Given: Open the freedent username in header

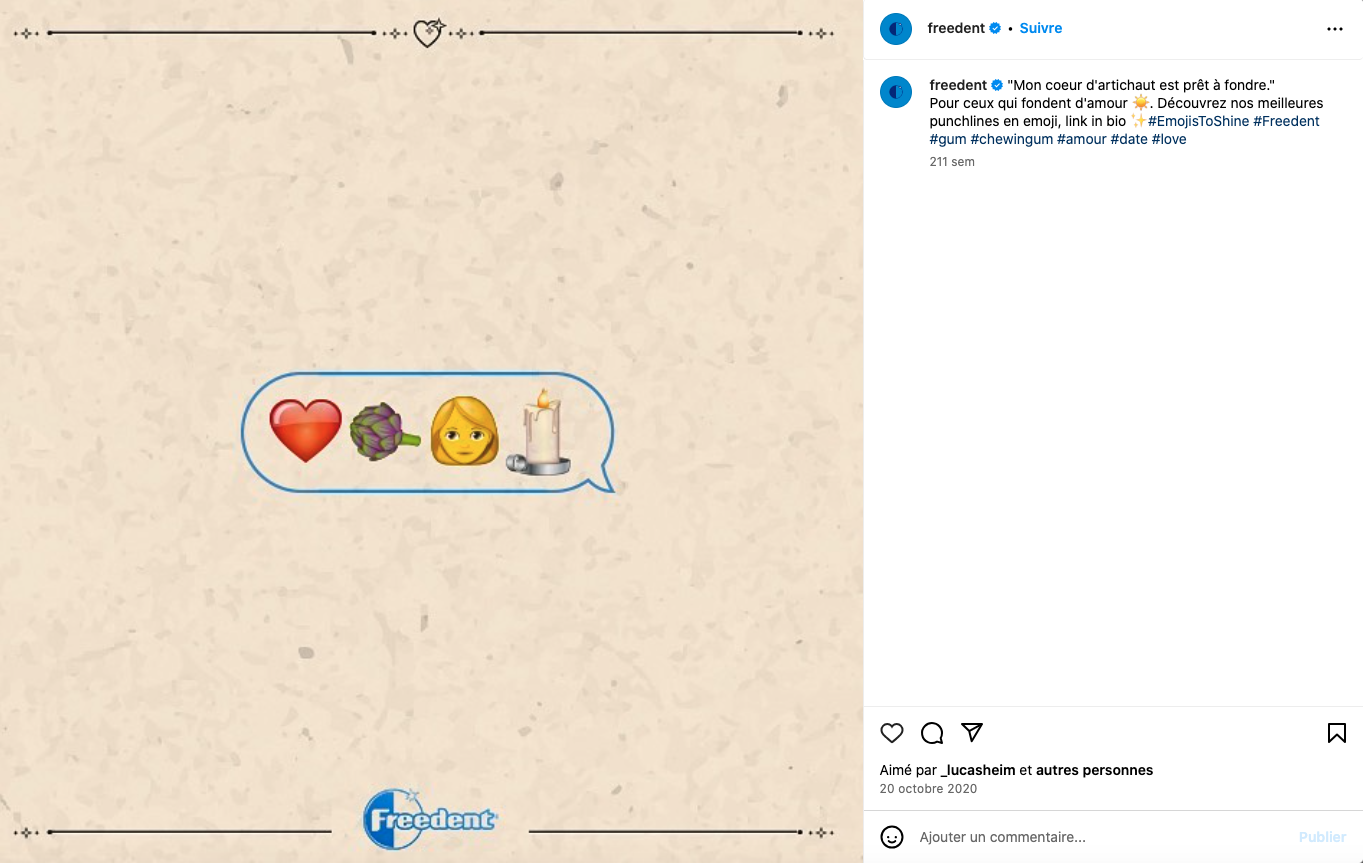Looking at the screenshot, I should [956, 28].
